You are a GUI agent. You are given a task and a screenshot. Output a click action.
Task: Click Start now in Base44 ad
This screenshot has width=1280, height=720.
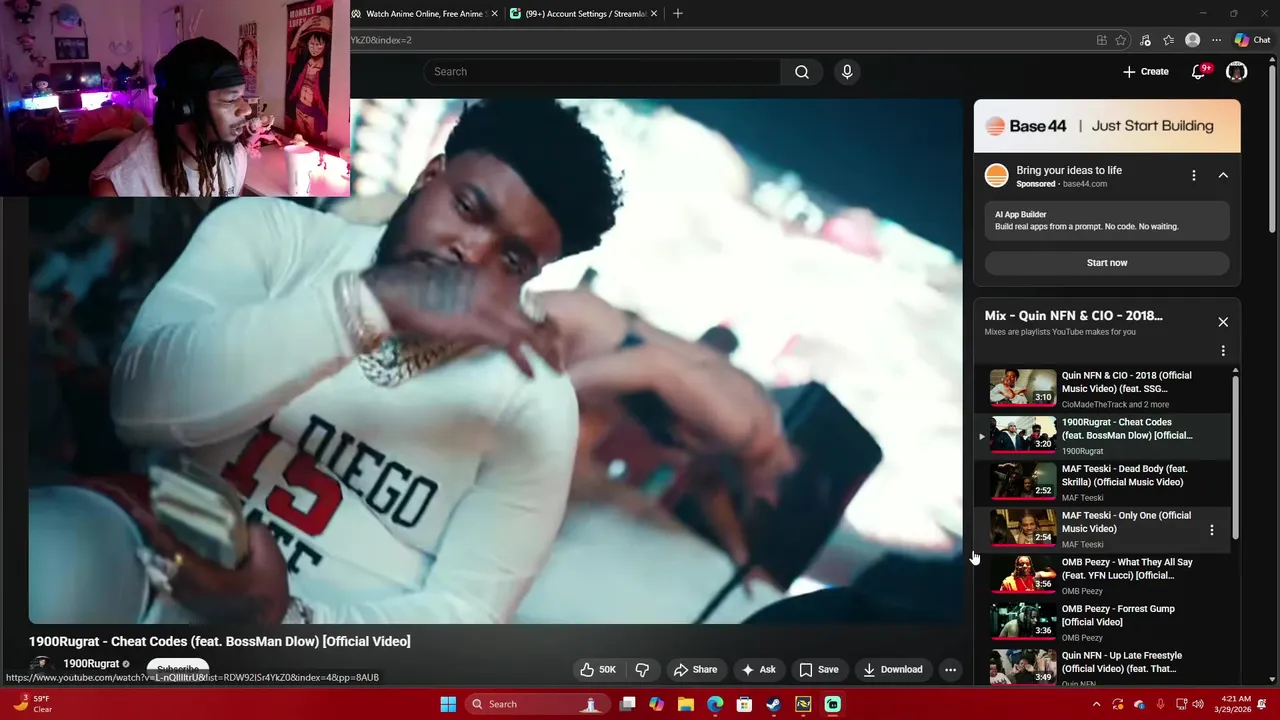coord(1107,263)
